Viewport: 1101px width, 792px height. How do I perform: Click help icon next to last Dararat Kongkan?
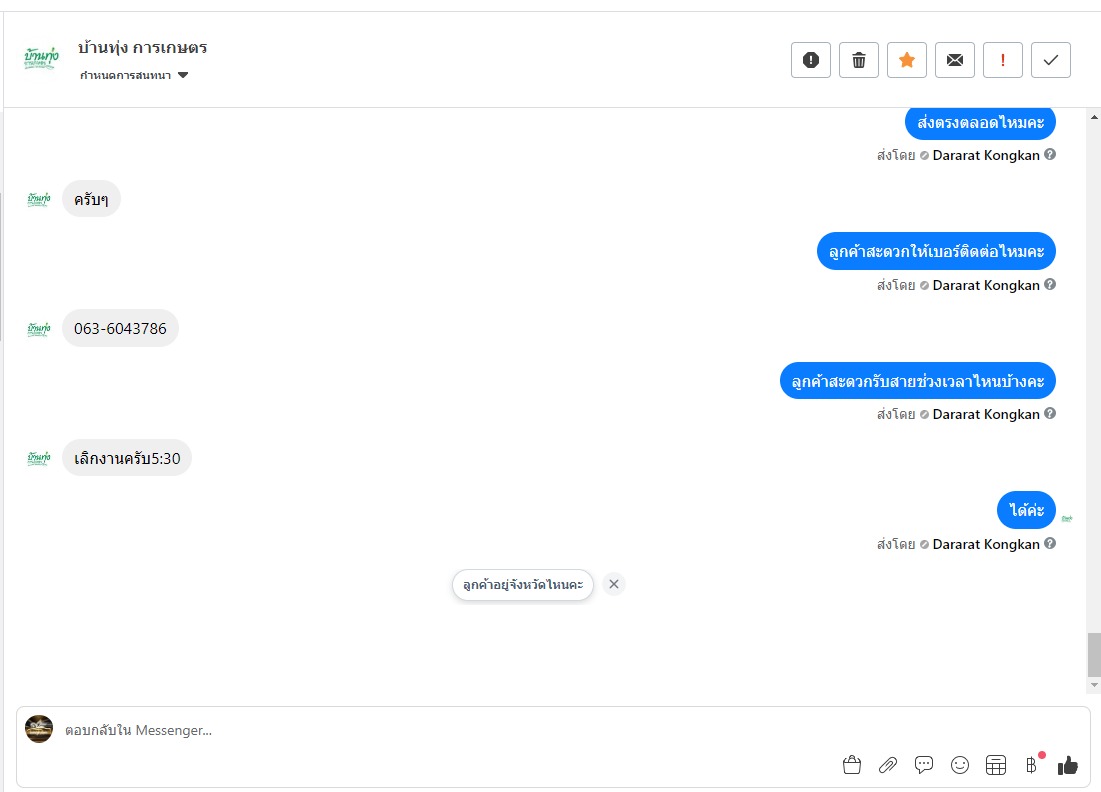click(1050, 543)
